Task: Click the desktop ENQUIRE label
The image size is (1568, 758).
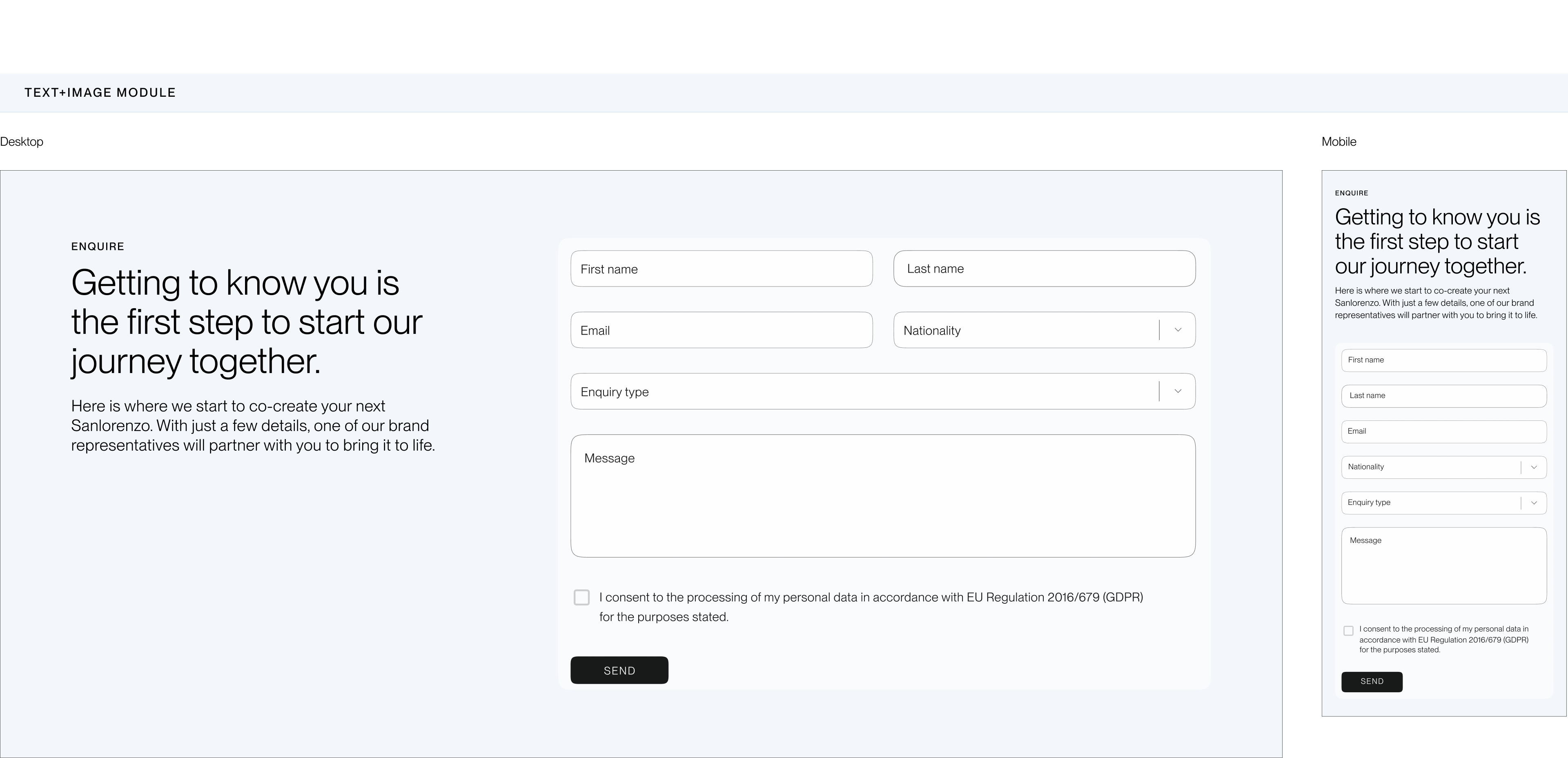Action: point(98,247)
